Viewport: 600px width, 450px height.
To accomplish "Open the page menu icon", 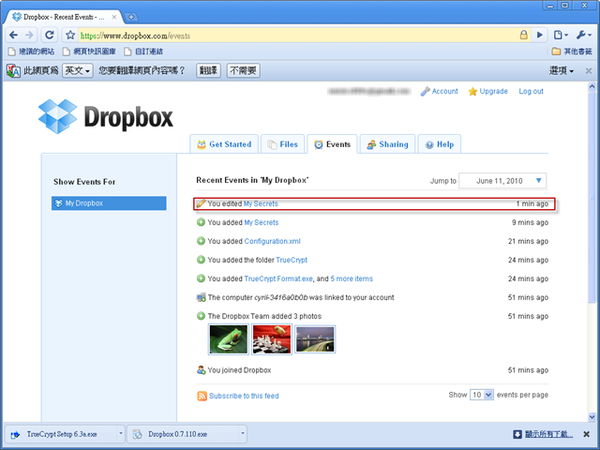I will point(561,35).
